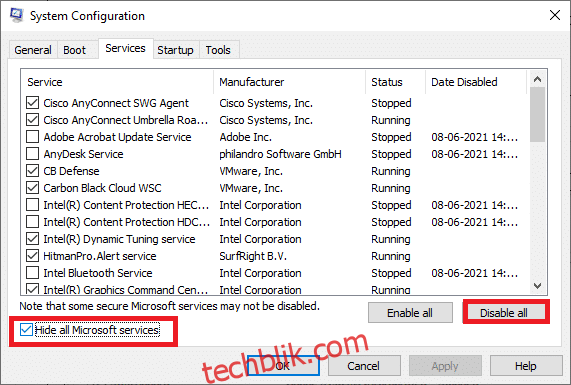Tick the AnyDesk Service checkbox

(32, 154)
